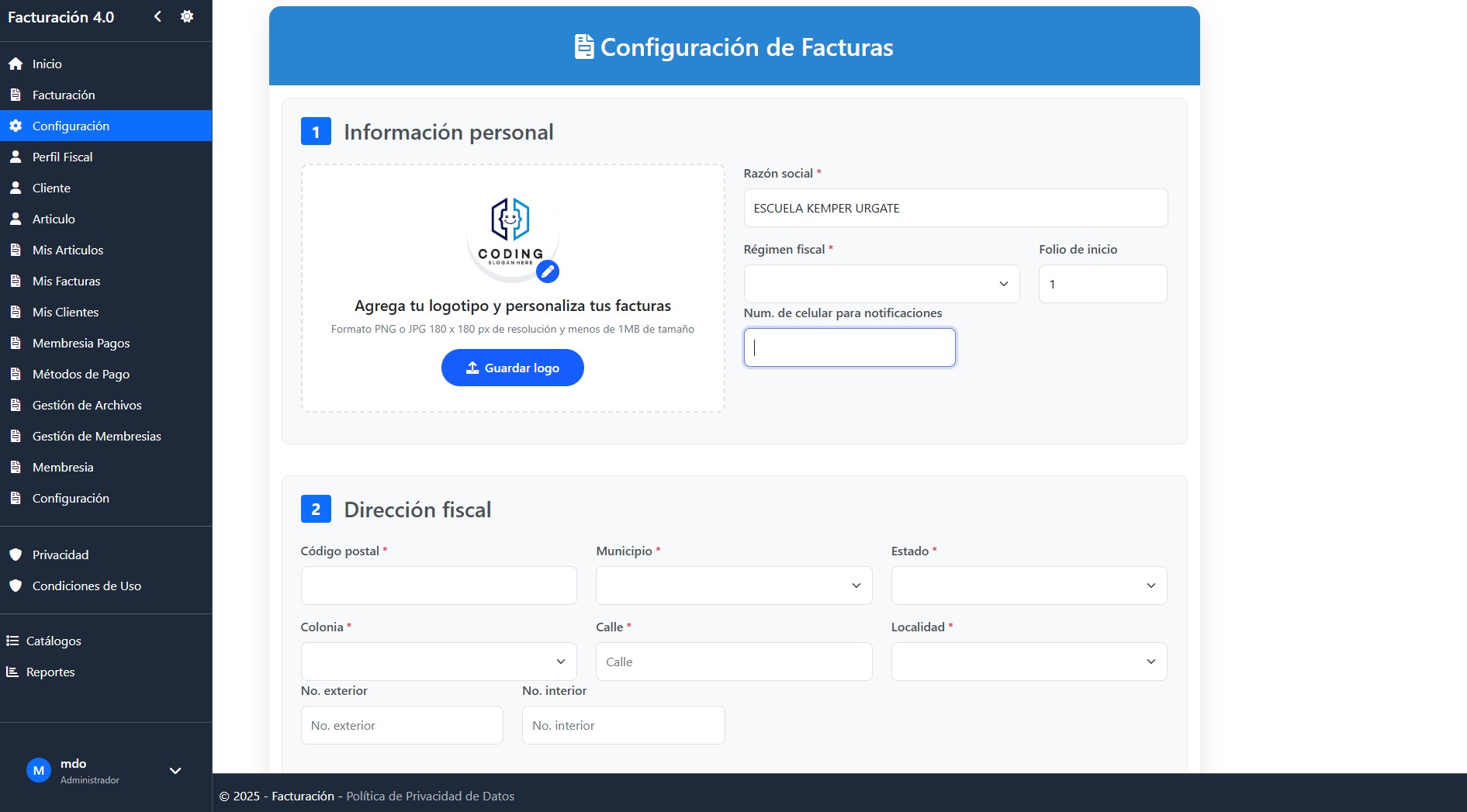
Task: Edit the logo using the pencil icon
Action: tap(547, 272)
